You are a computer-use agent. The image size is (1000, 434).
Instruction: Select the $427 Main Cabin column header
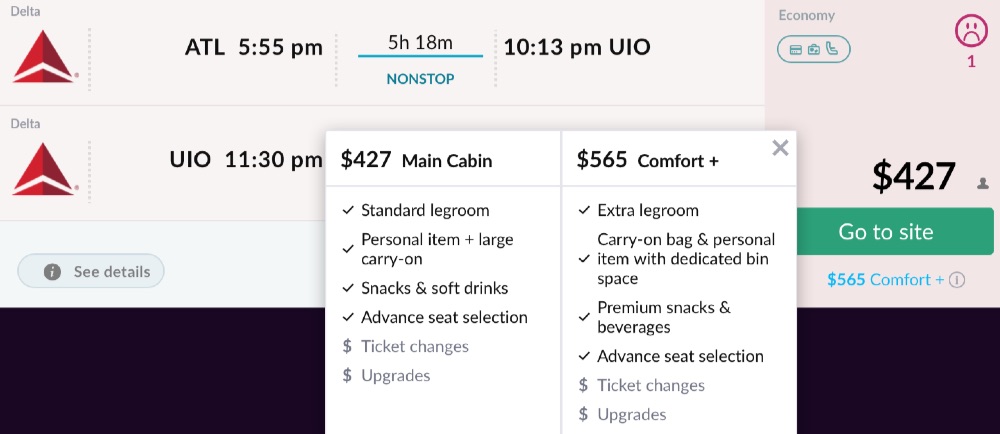click(x=416, y=160)
